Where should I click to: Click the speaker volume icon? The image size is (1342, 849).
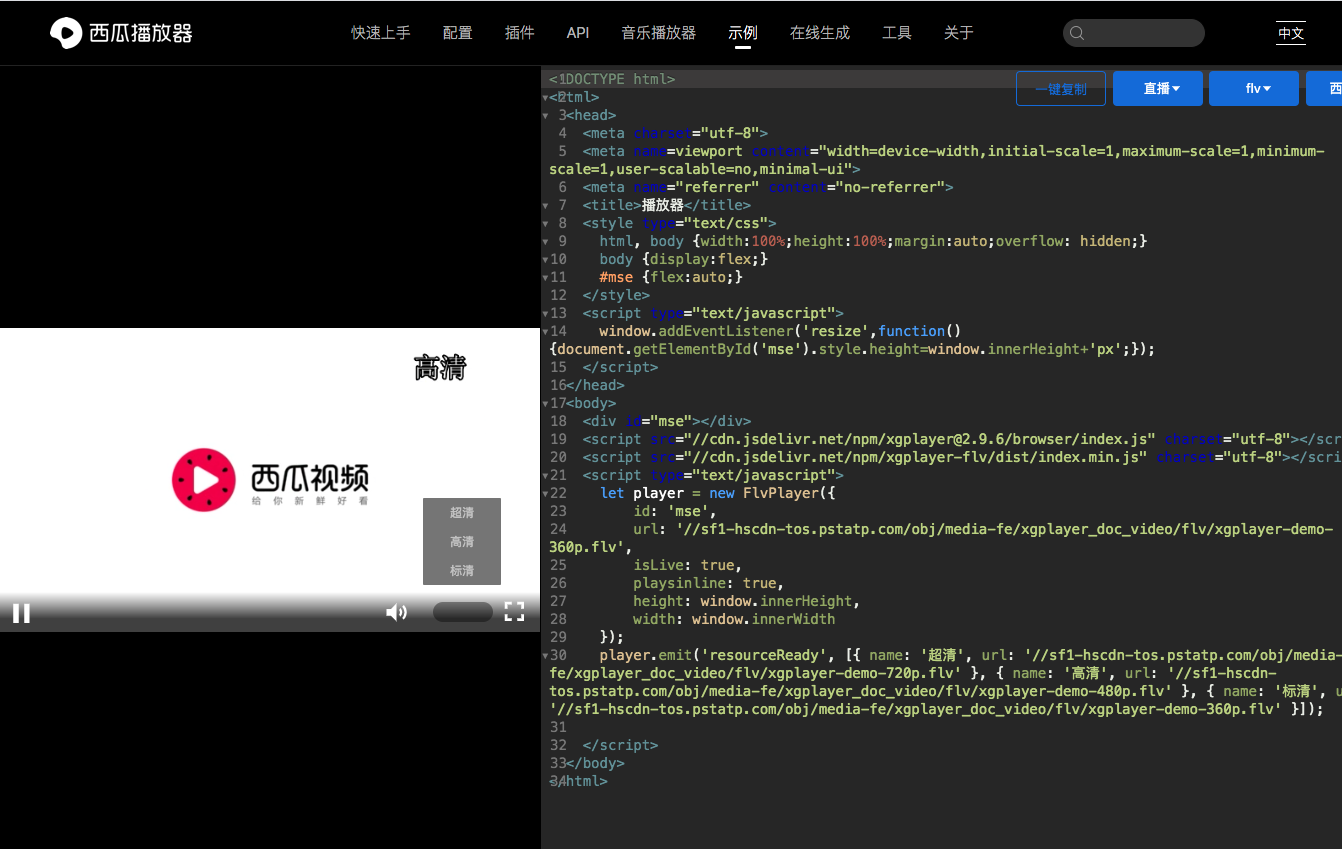(396, 611)
